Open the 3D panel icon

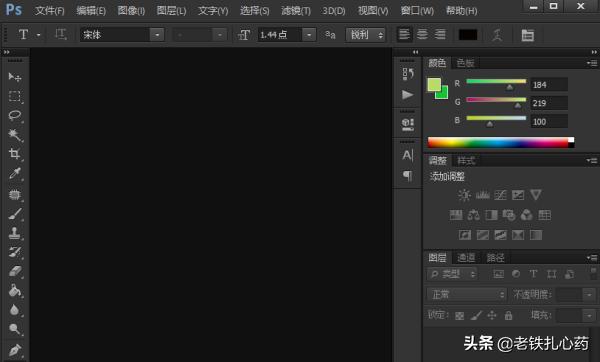click(408, 124)
